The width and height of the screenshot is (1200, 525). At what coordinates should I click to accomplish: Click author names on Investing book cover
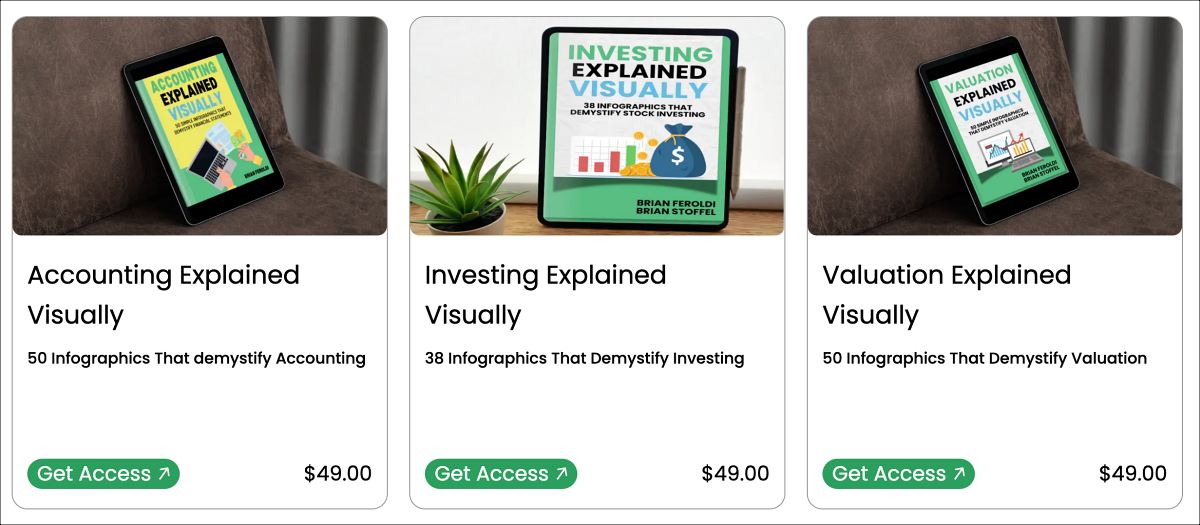tap(669, 206)
